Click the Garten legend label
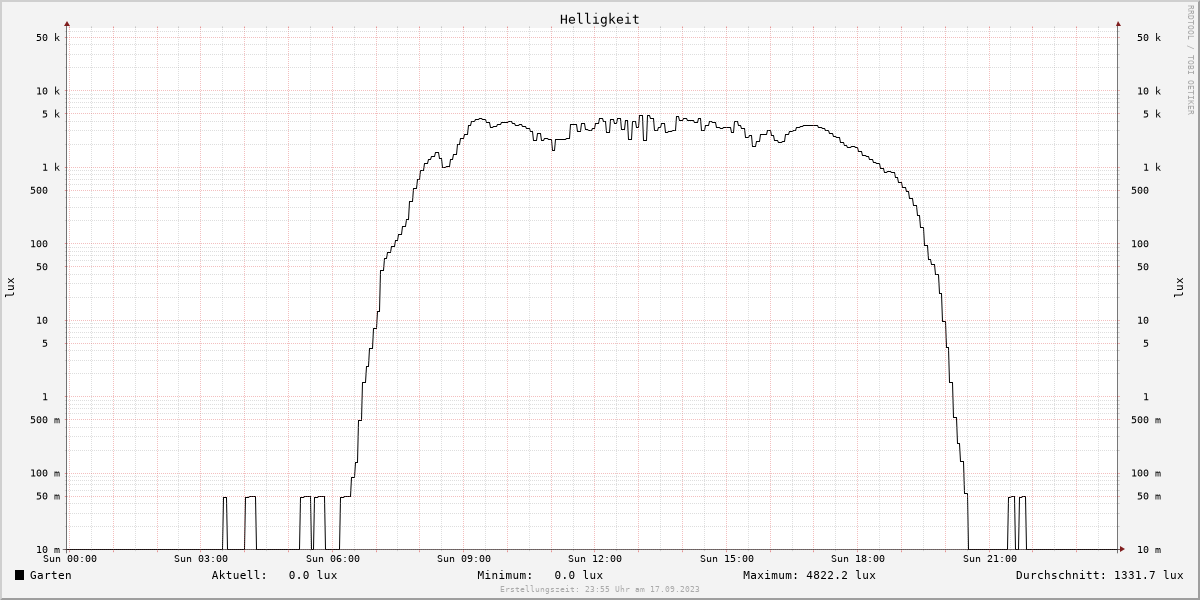1200x600 pixels. pos(50,575)
